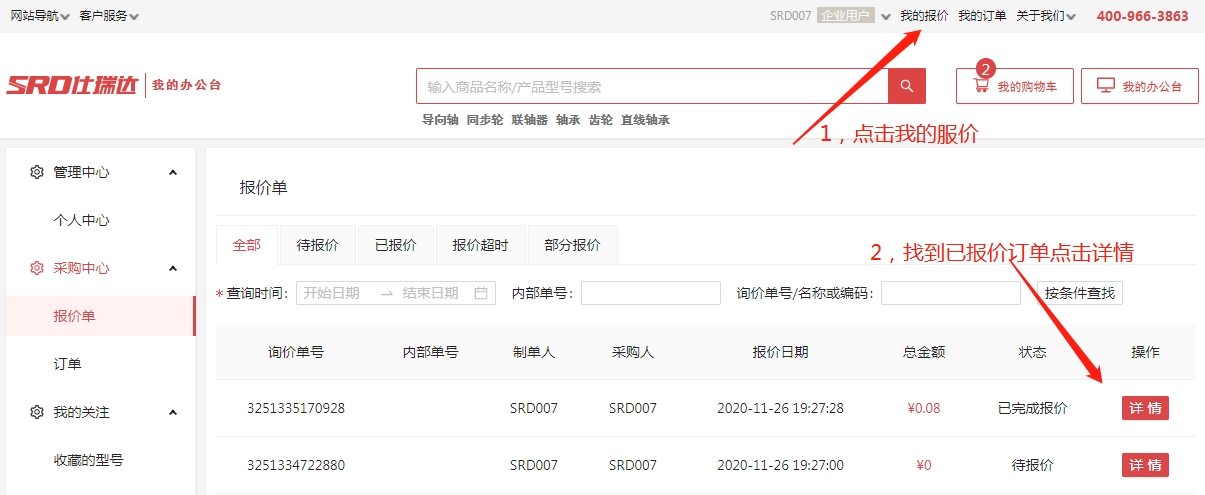
Task: Click the calendar icon in date range
Action: 481,293
